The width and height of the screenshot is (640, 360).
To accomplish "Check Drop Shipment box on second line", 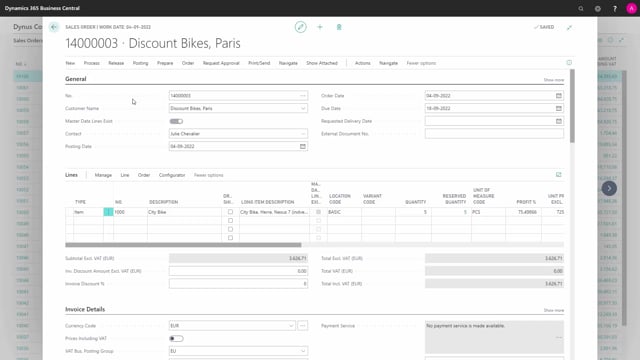I will pos(230,220).
